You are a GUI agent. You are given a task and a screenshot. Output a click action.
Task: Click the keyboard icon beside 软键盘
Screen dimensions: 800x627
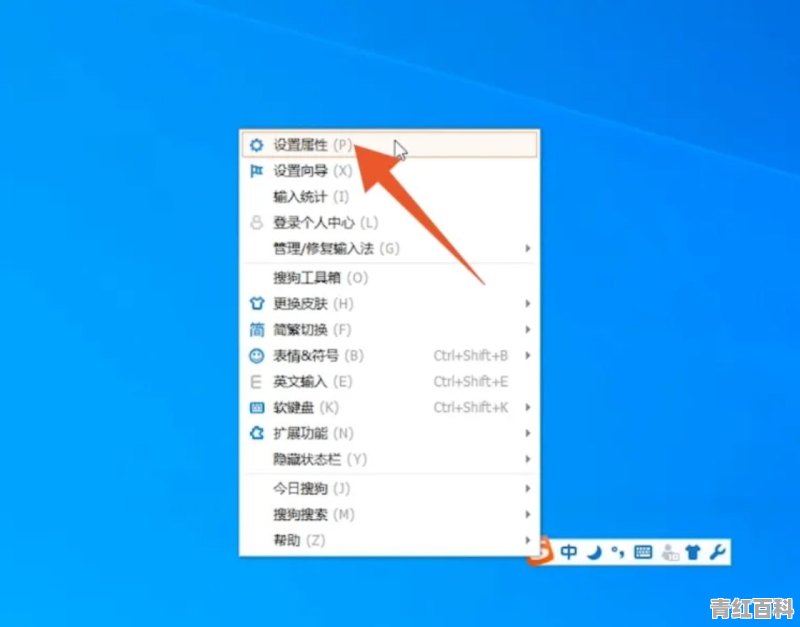(257, 408)
